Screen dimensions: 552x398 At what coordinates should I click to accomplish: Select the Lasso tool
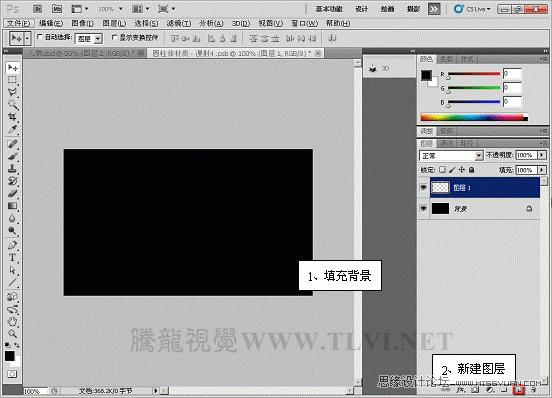pyautogui.click(x=13, y=92)
